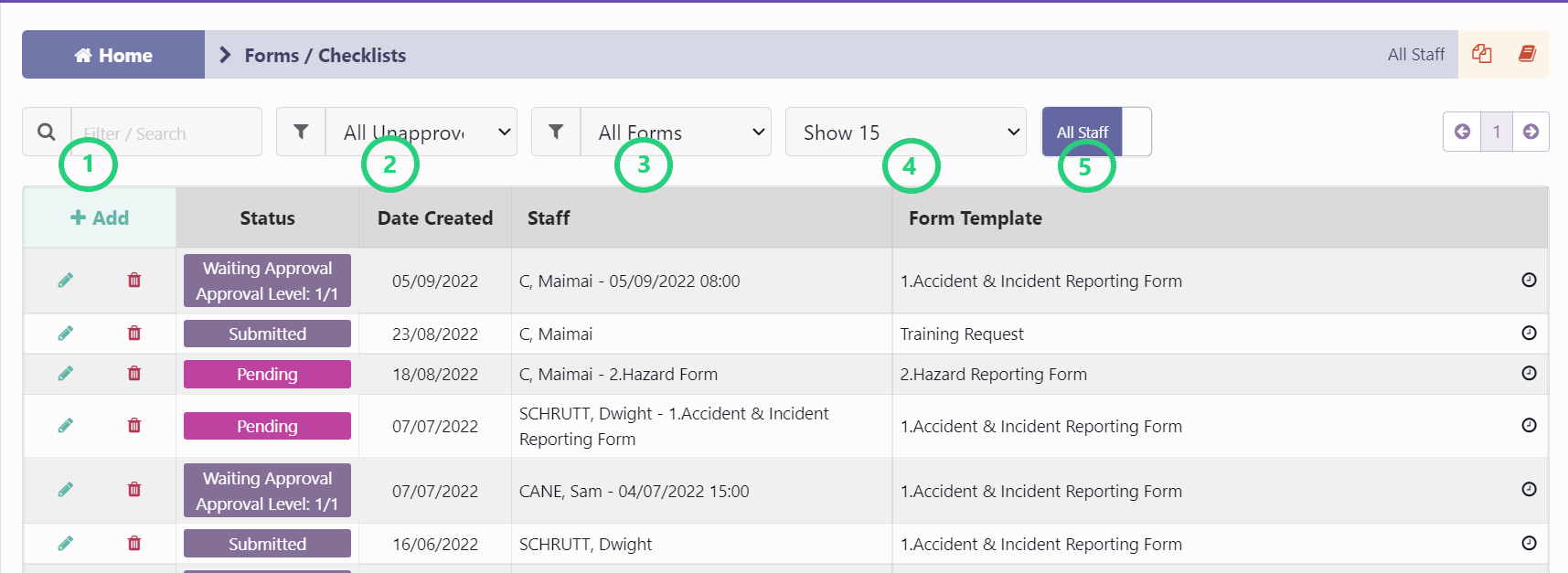The width and height of the screenshot is (1568, 573).
Task: Open the red book help icon
Action: (1527, 54)
